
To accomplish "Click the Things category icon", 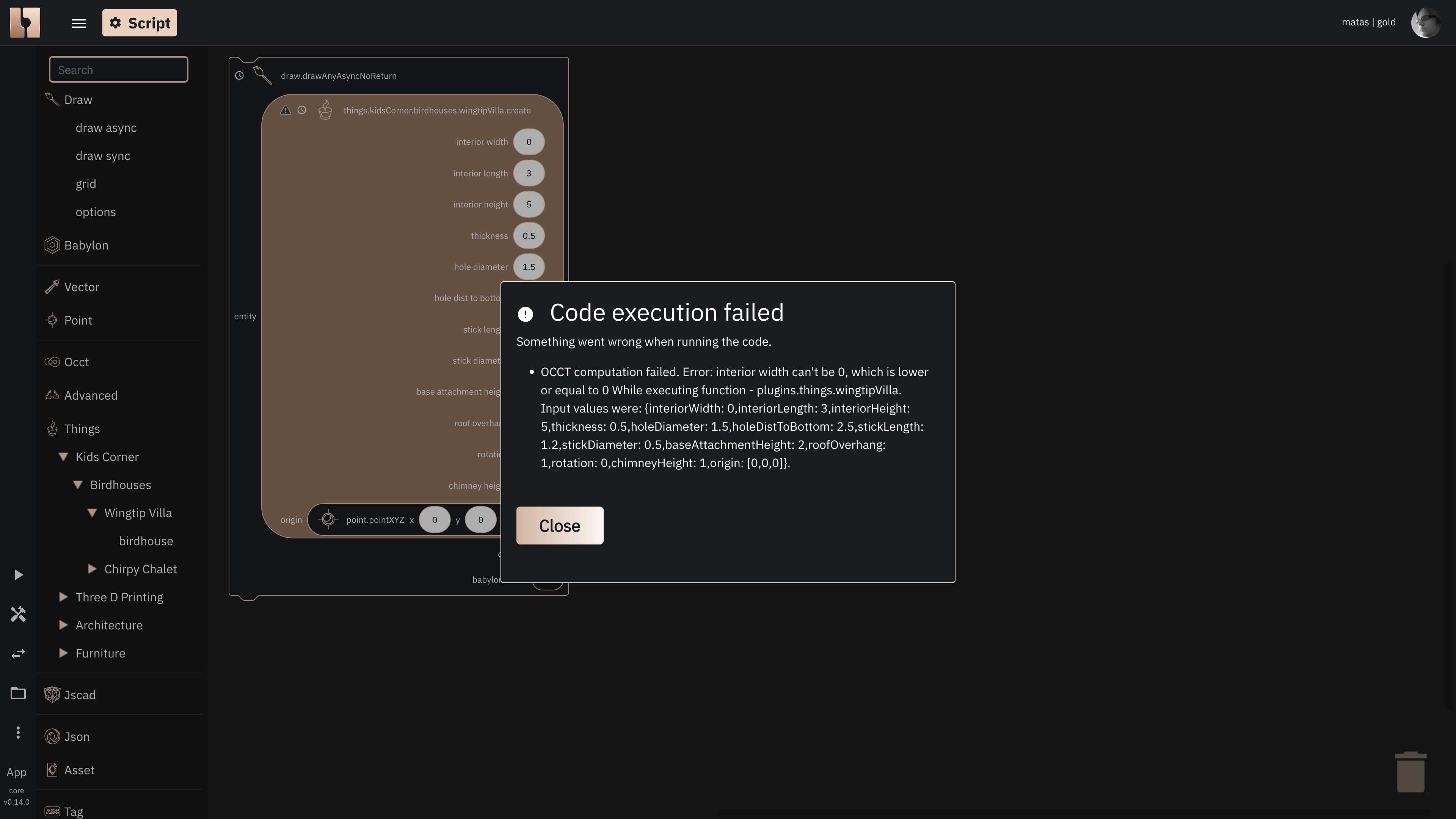I will pos(52,428).
